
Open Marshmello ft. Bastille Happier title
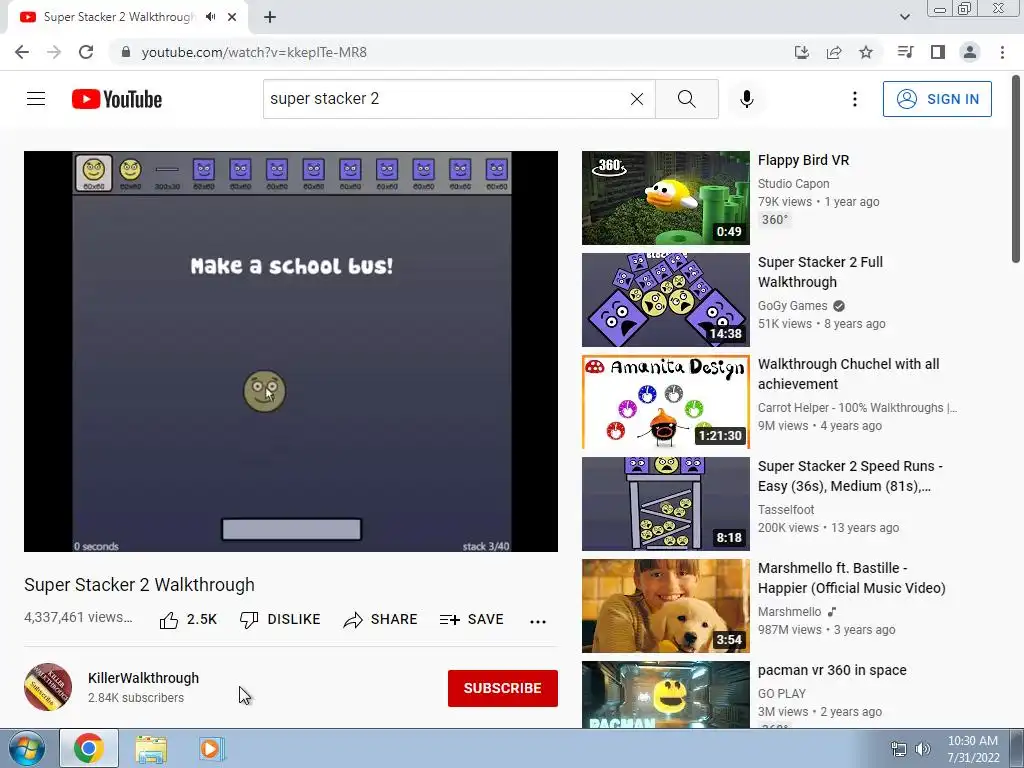click(852, 577)
